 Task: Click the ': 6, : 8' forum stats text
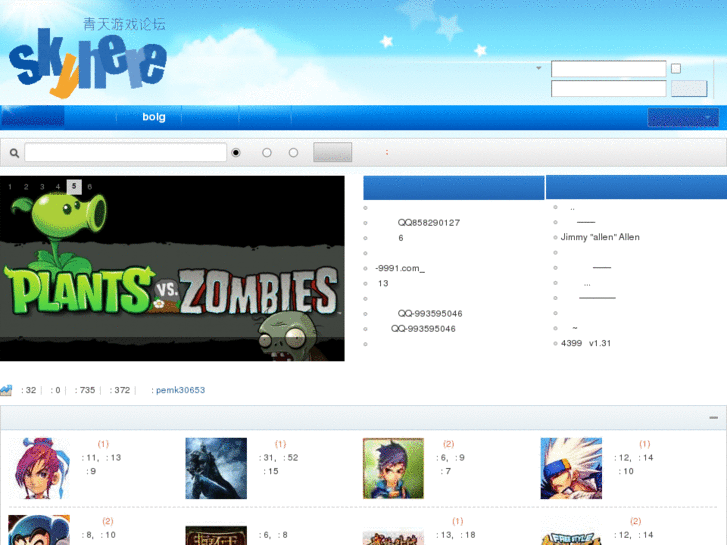273,535
